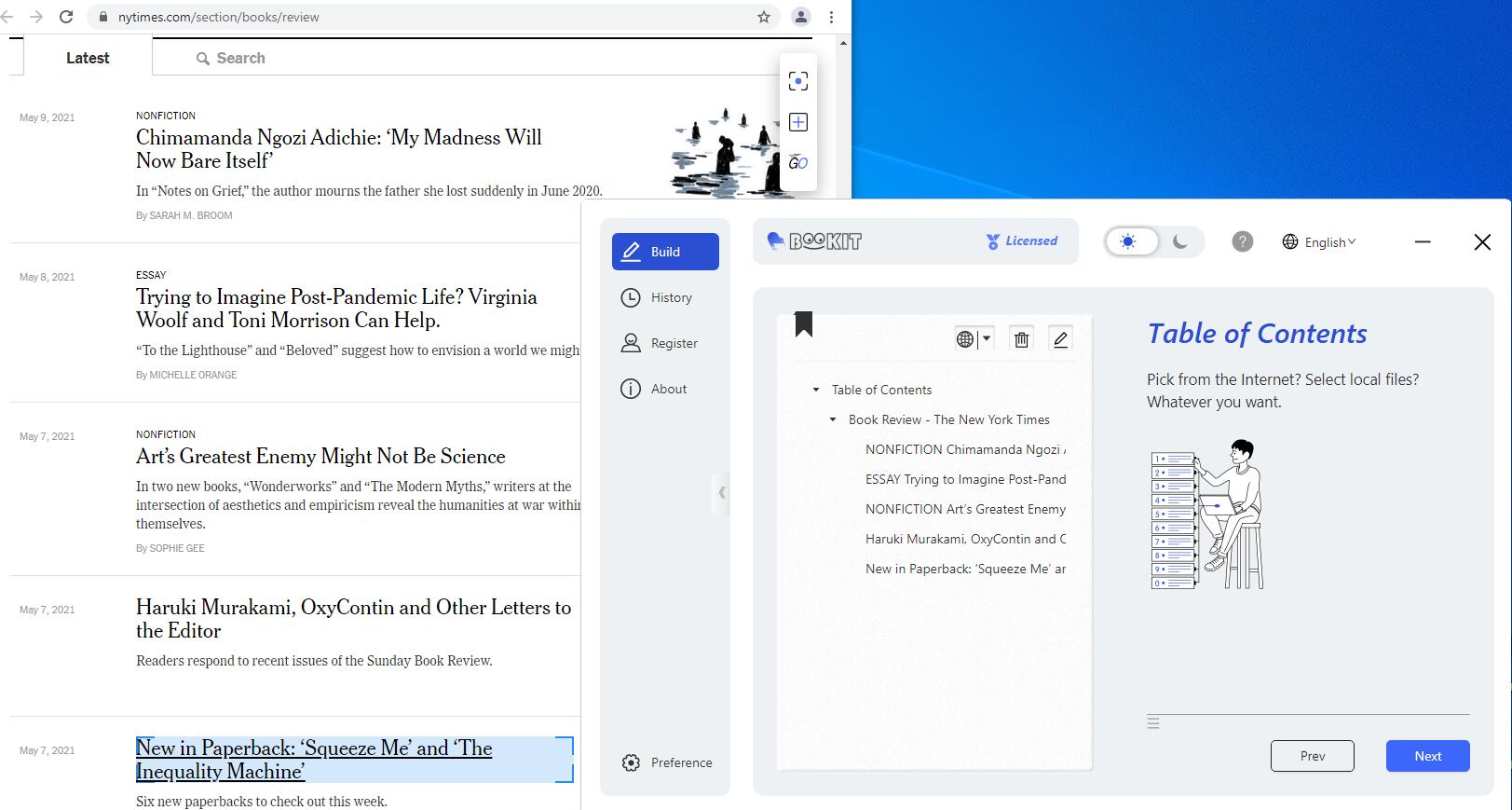Click the black bookmark icon

click(804, 324)
